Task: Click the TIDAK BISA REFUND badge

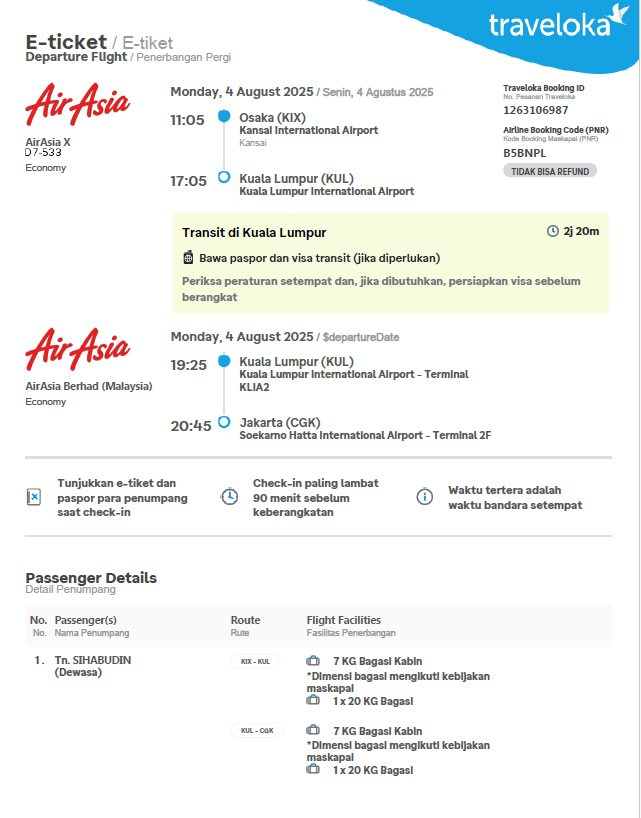Action: (549, 171)
